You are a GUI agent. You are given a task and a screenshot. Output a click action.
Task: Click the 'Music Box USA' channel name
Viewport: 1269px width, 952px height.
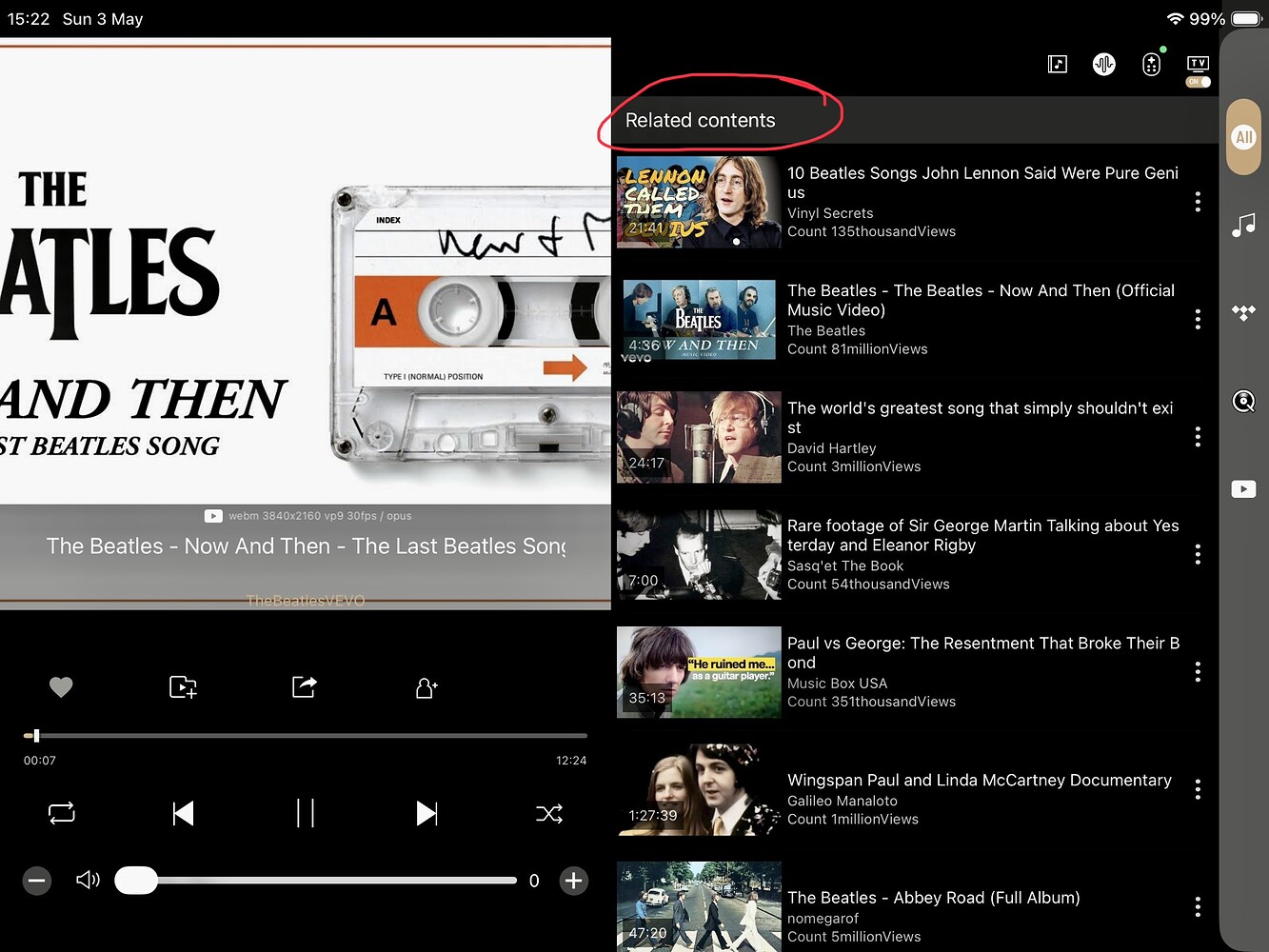pos(837,684)
